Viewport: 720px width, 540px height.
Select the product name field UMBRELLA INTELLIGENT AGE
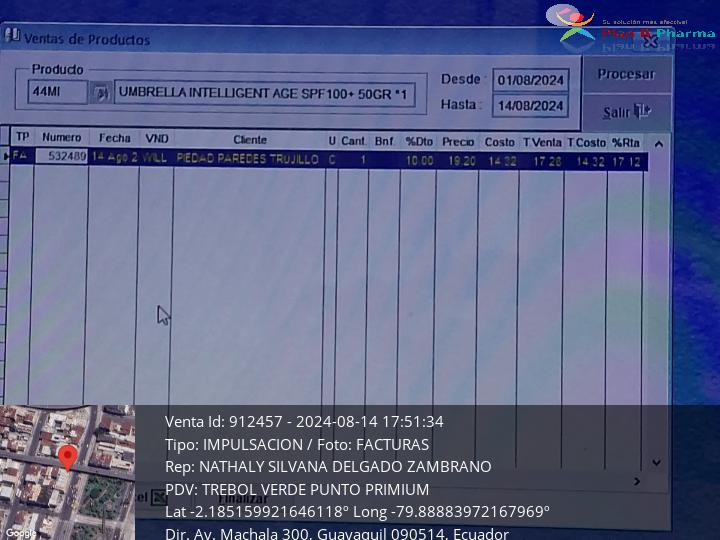[x=264, y=94]
